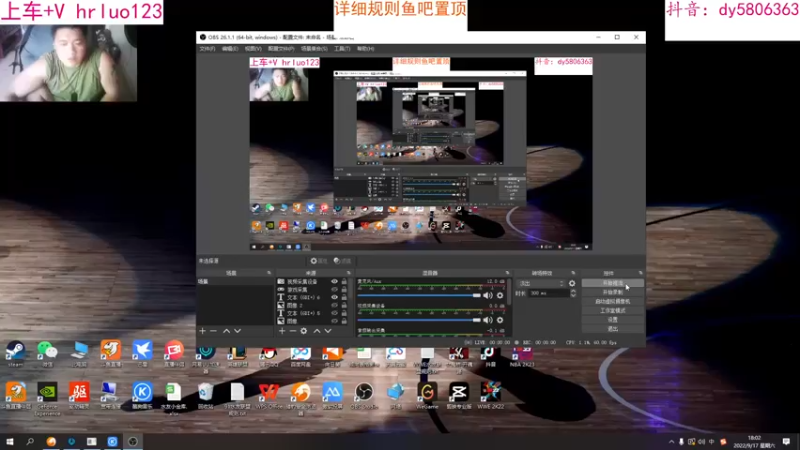The height and width of the screenshot is (450, 800).
Task: Open source properties gear in Sources toolbar
Action: point(304,331)
